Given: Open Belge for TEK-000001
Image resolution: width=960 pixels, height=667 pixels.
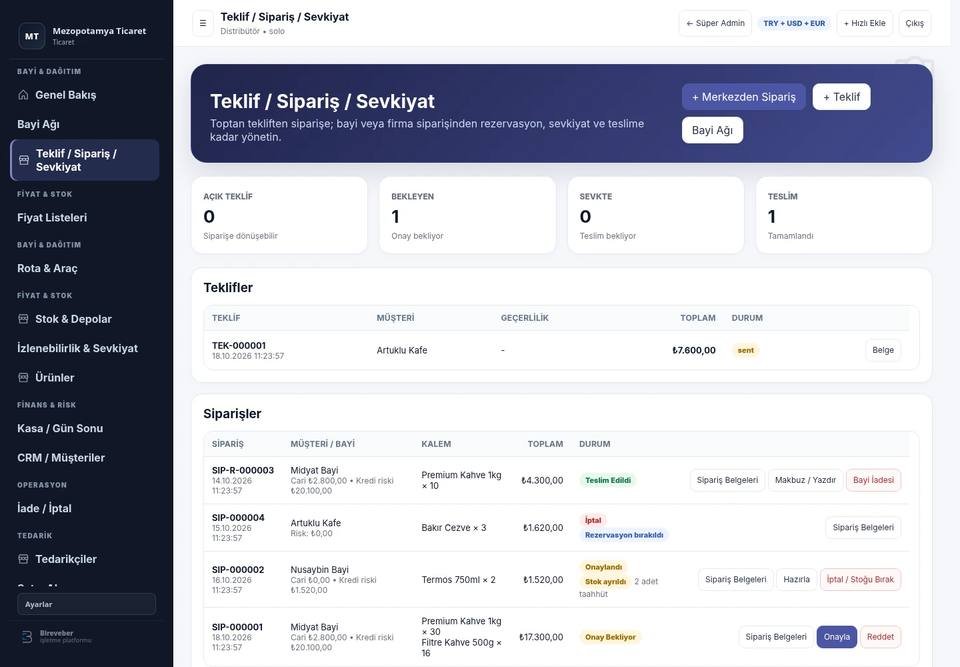Looking at the screenshot, I should tap(883, 350).
